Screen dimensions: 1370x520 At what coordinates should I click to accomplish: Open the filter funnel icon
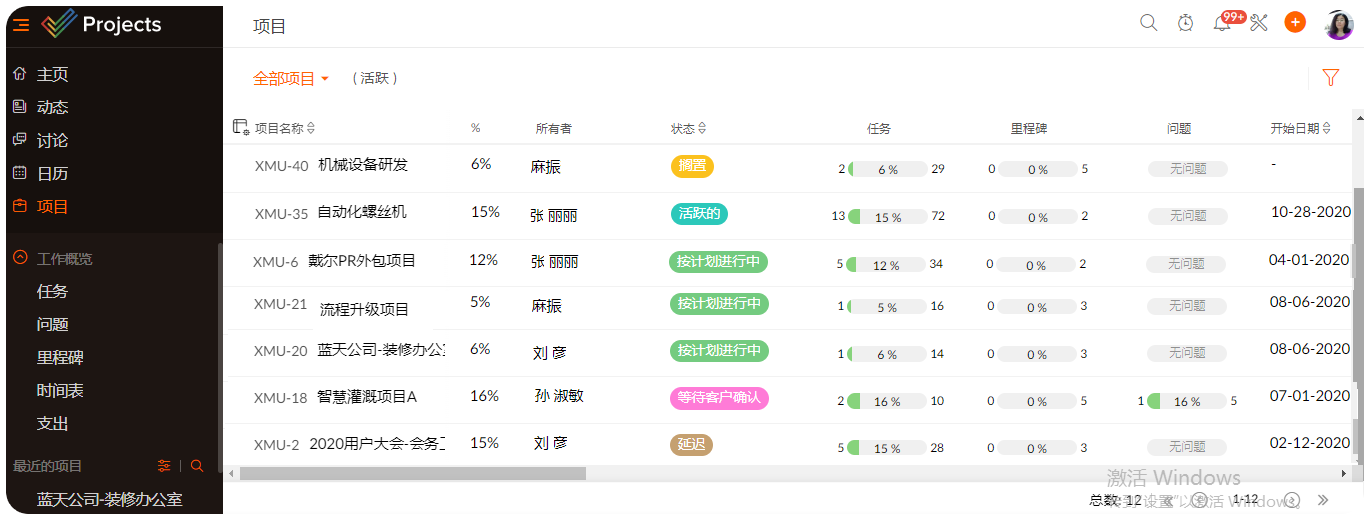pyautogui.click(x=1330, y=77)
